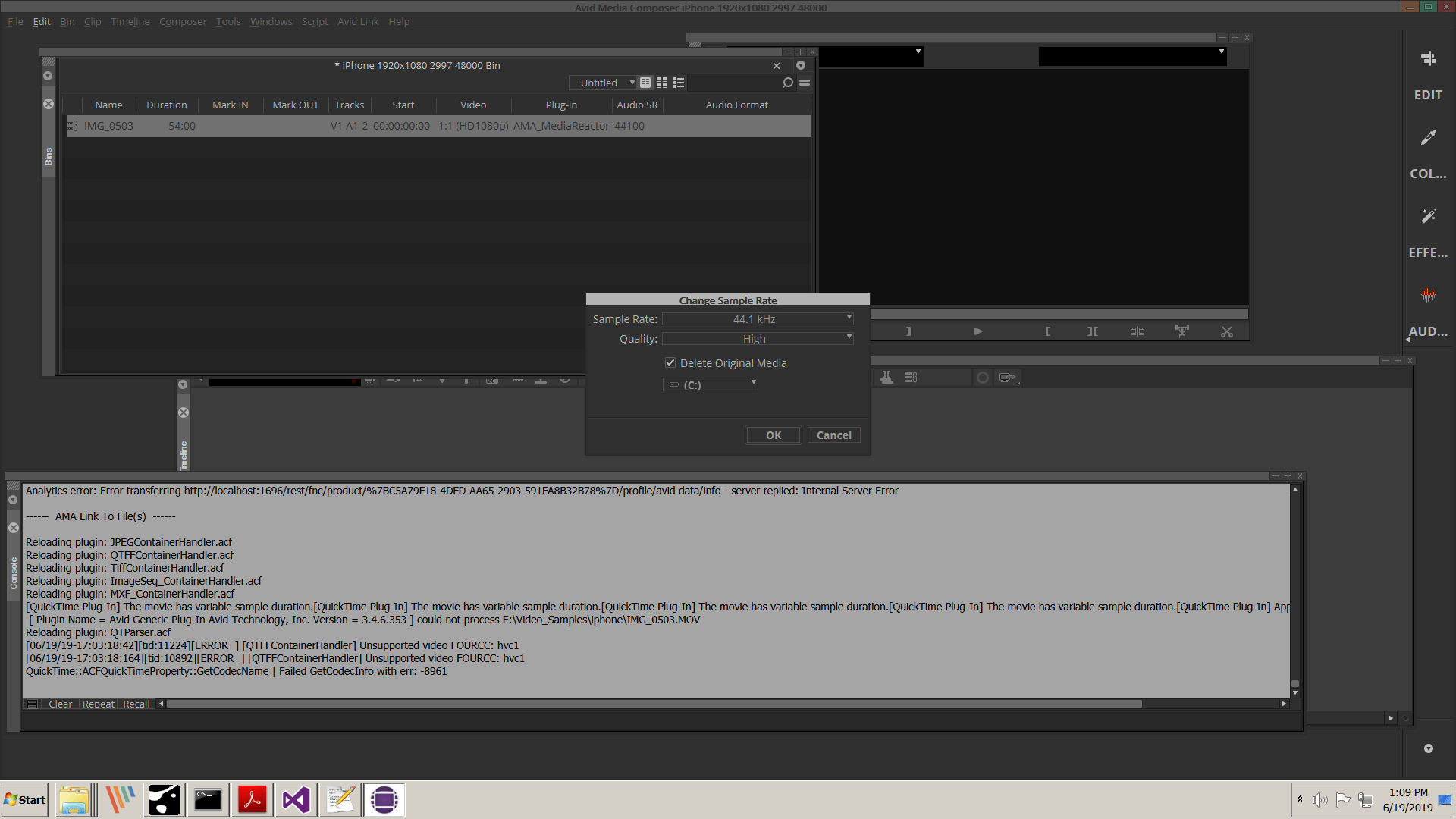Click the Mark In bracket in monitor

(1047, 331)
